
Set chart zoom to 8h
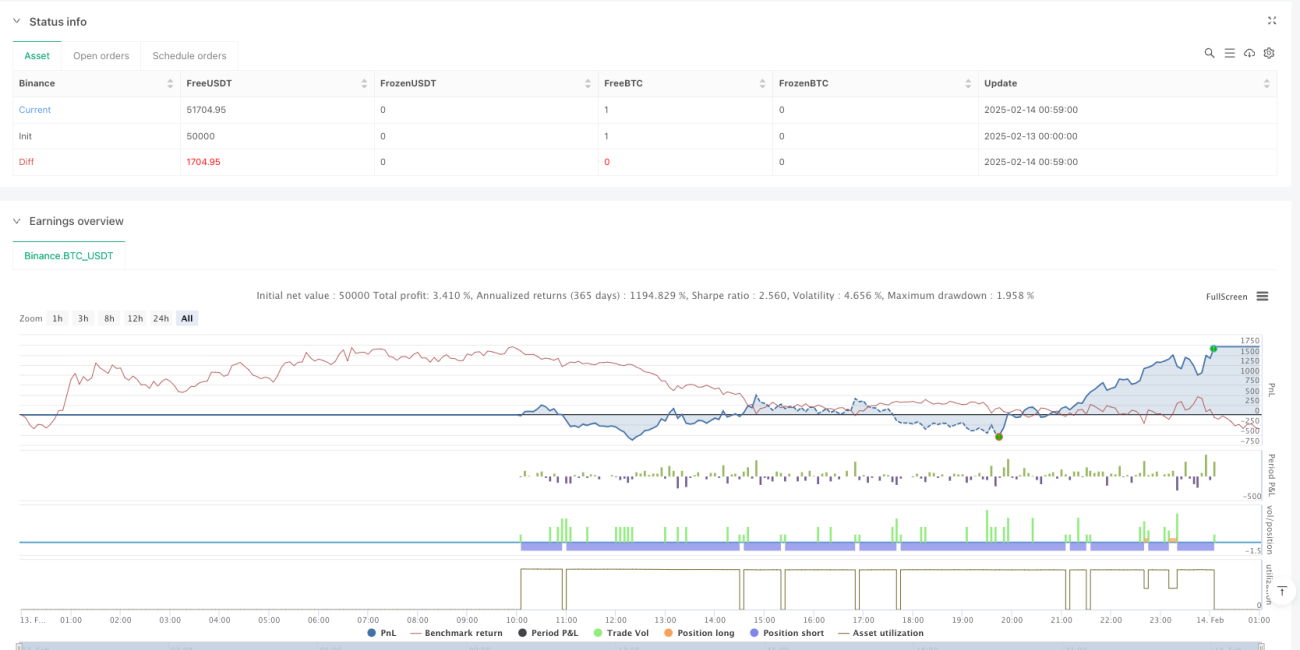(x=109, y=318)
